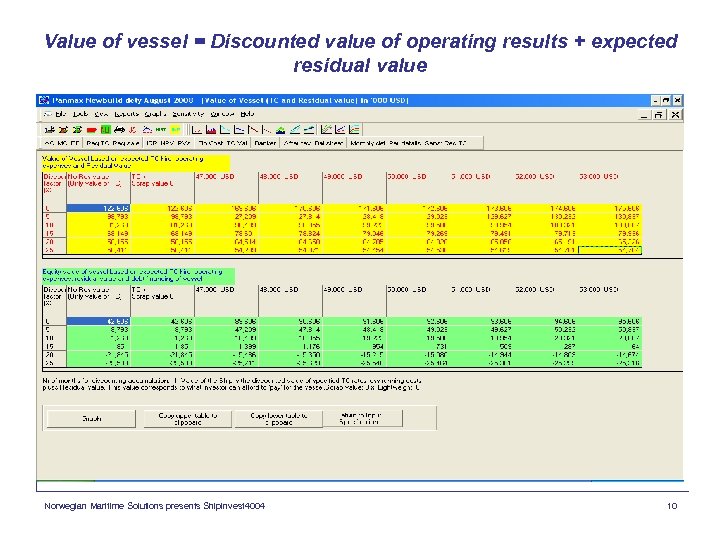This screenshot has height=540, width=720.
Task: Select cell 79,936 in the yellow table
Action: [609, 233]
